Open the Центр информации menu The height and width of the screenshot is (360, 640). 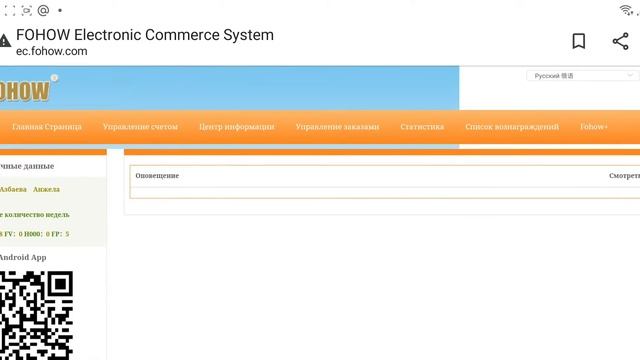coord(237,127)
